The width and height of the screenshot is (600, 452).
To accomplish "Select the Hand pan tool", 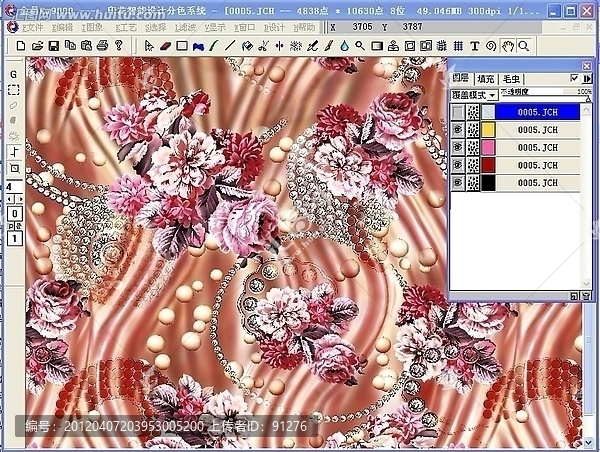I will tap(508, 46).
